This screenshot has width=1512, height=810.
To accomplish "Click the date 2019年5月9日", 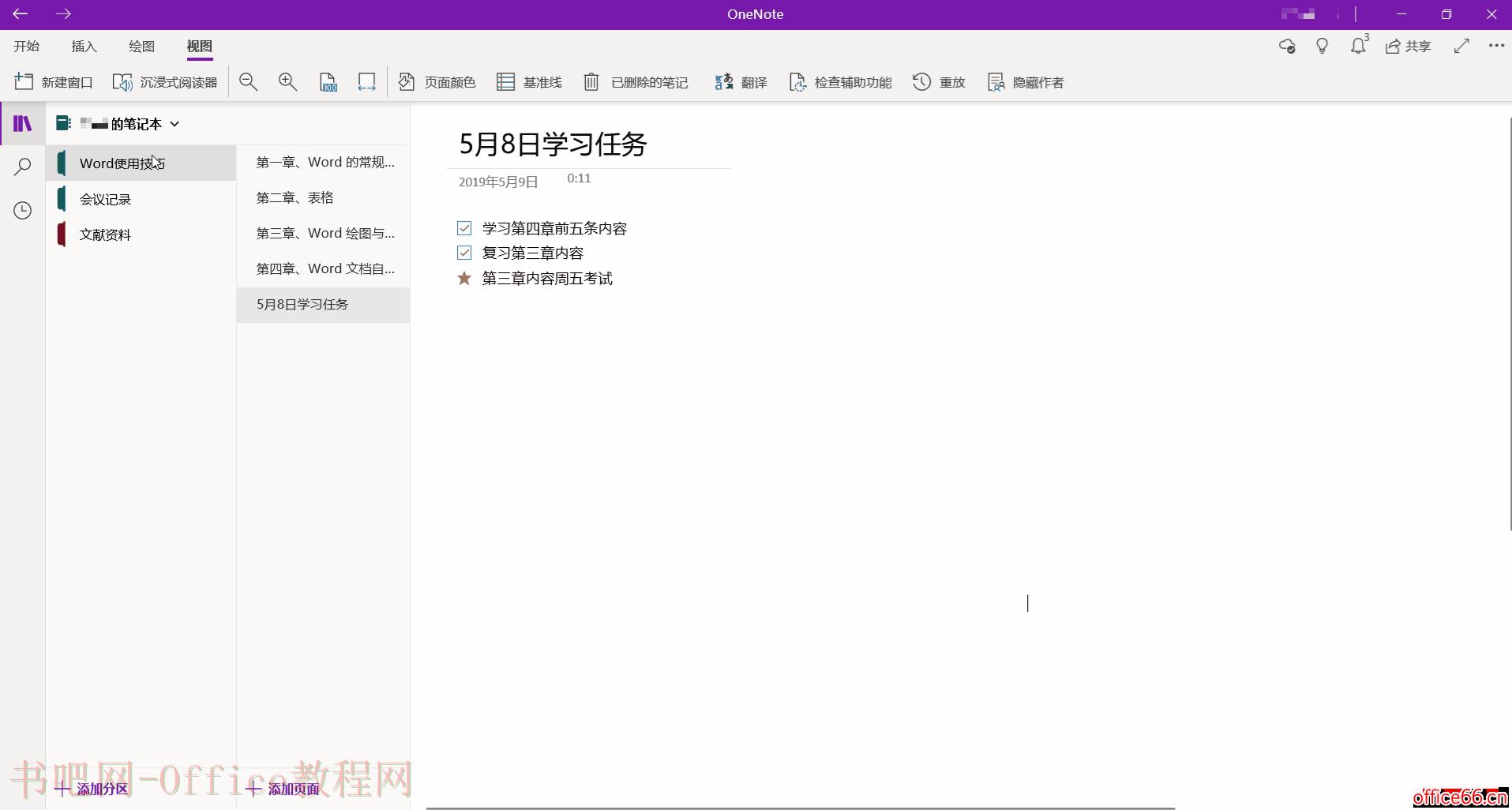I will 498,182.
